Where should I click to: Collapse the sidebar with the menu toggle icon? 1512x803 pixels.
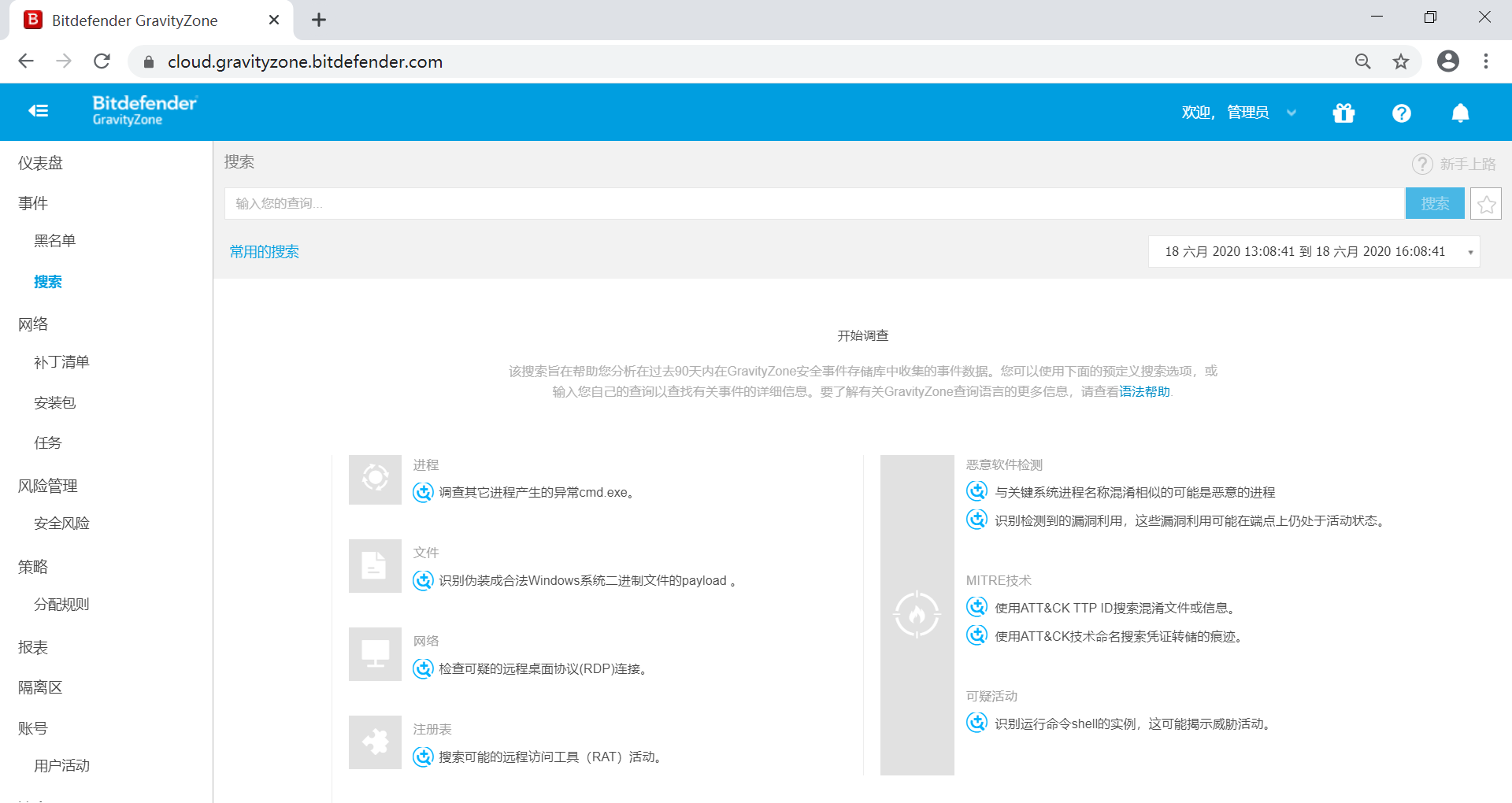click(x=39, y=111)
